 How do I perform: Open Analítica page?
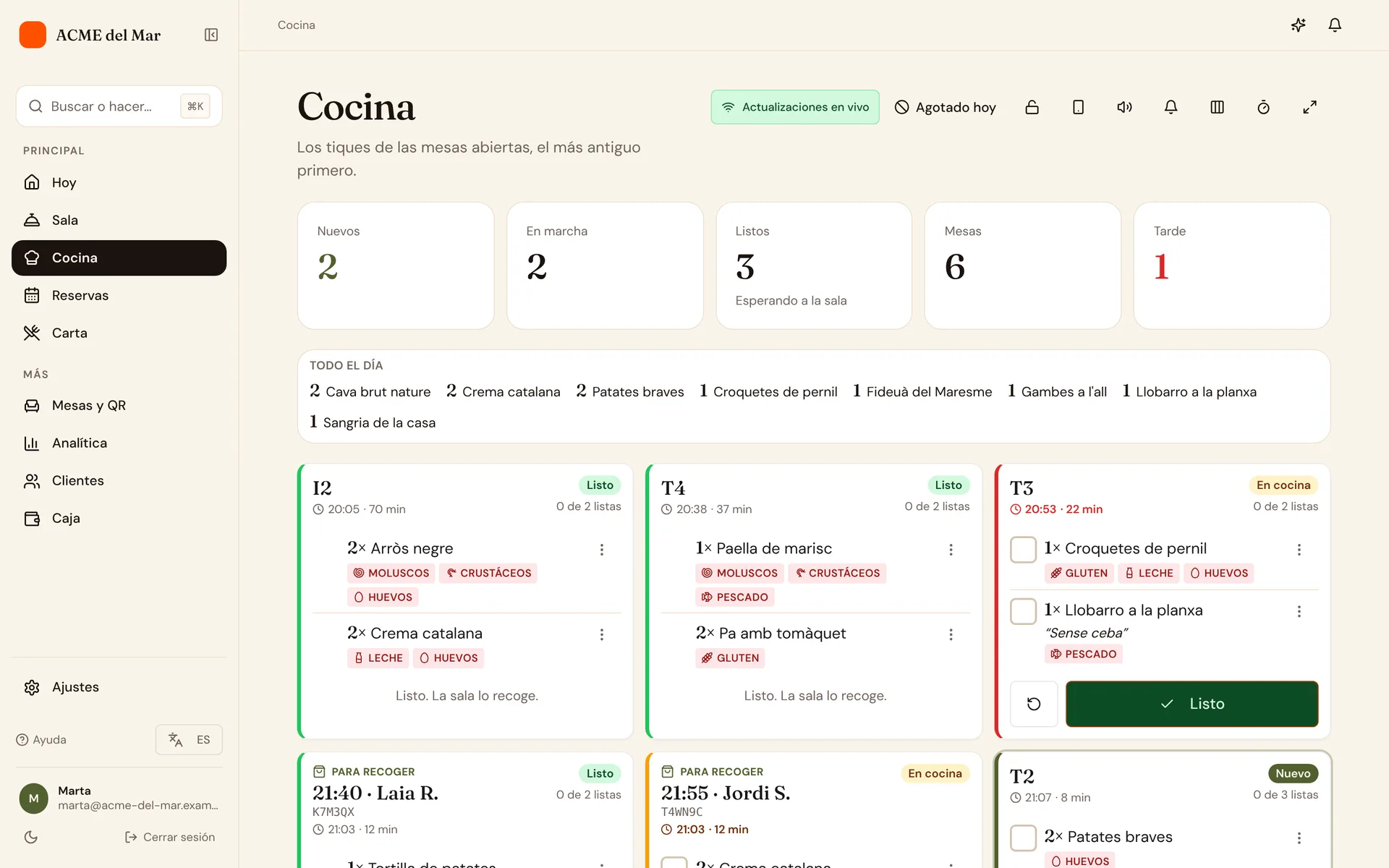(119, 443)
